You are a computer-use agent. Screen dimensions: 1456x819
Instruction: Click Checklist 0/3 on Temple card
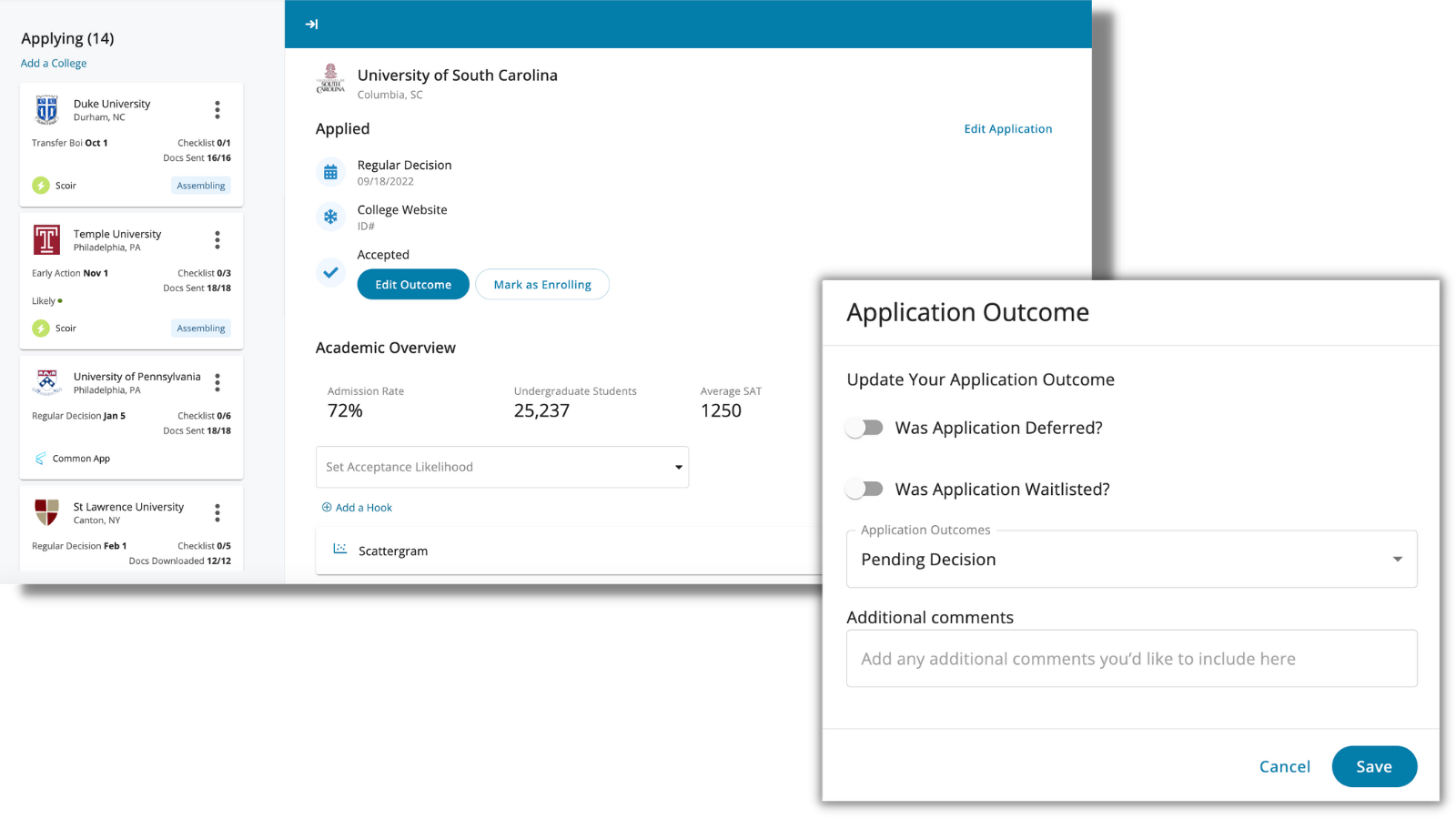tap(205, 273)
